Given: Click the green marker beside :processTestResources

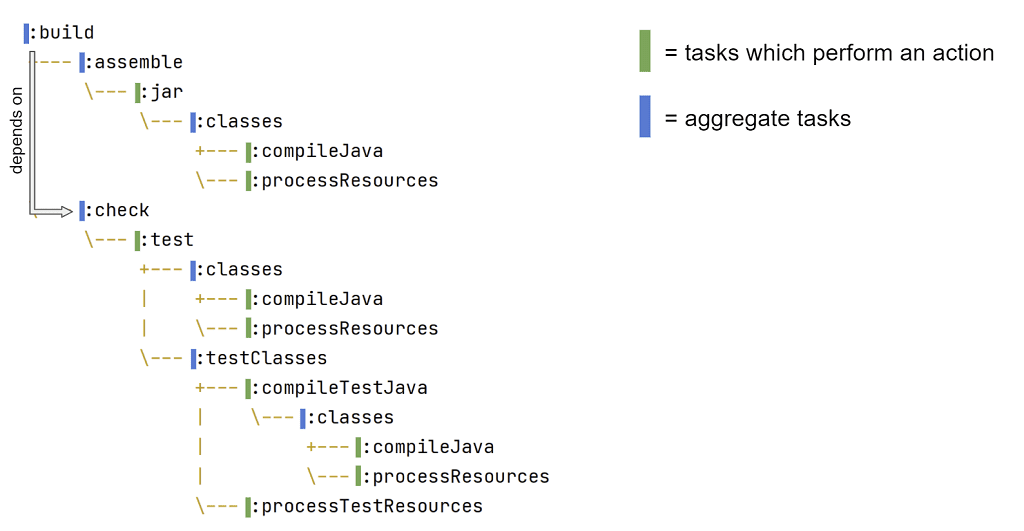Looking at the screenshot, I should [x=249, y=506].
